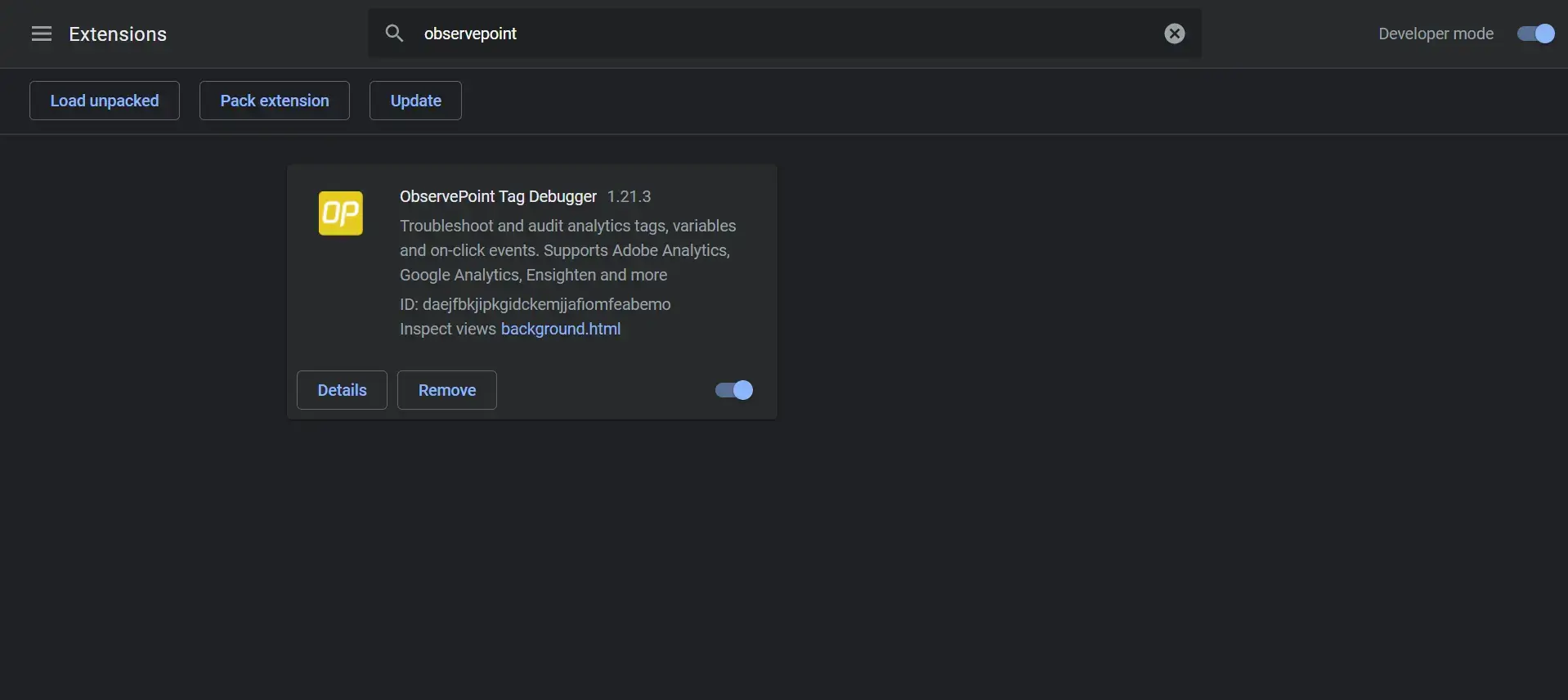
Task: Focus the extensions search field
Action: tap(785, 34)
